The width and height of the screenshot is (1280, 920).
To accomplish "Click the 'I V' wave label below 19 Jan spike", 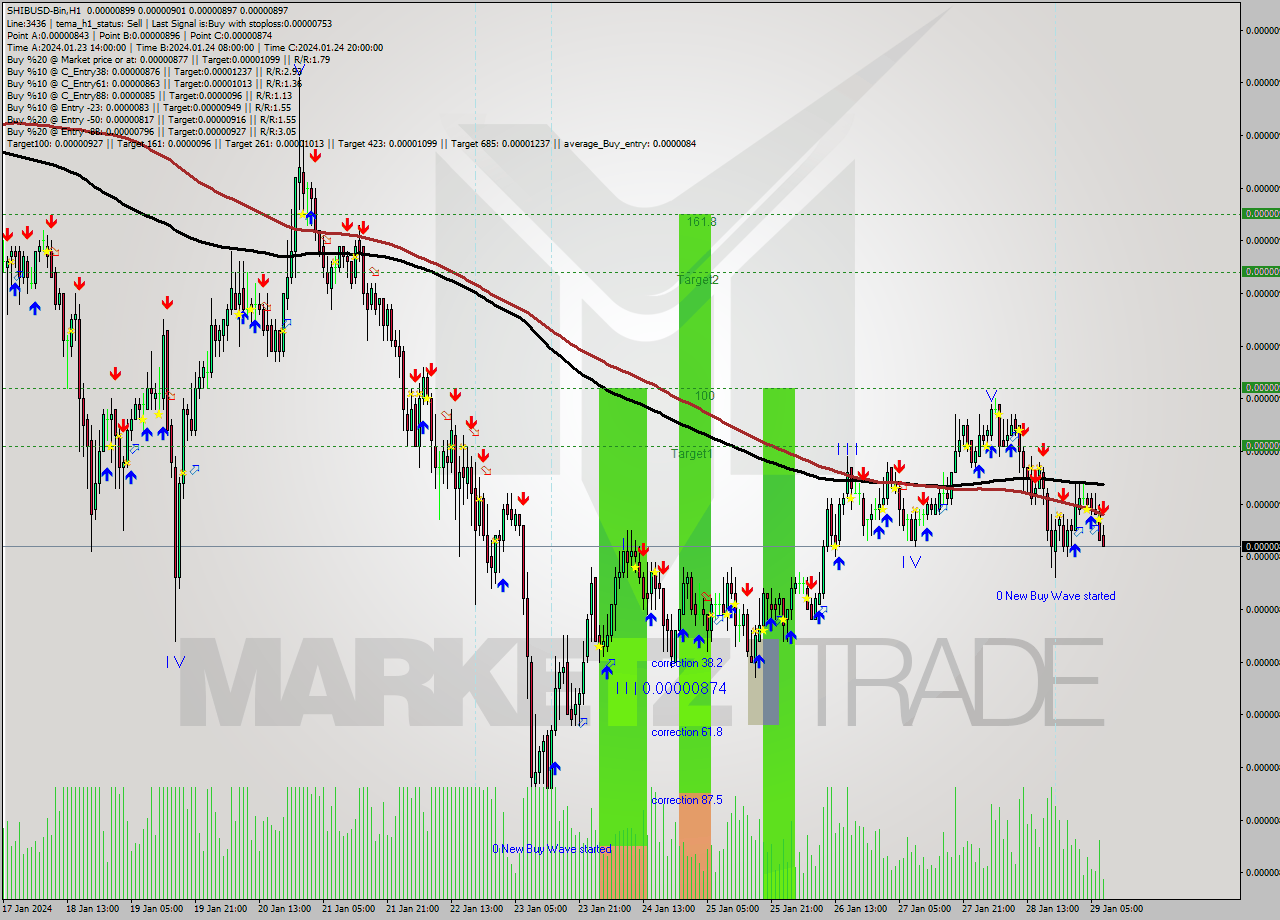I will click(175, 661).
